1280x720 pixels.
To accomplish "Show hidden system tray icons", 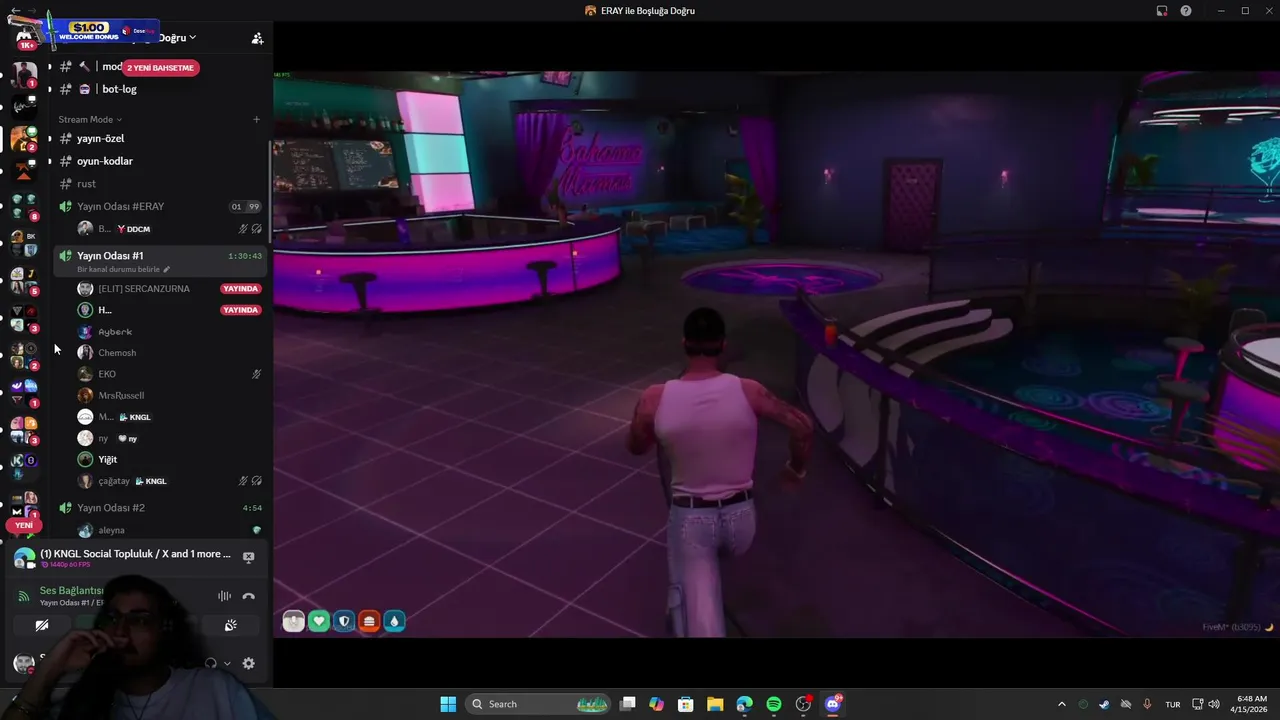I will 1062,704.
